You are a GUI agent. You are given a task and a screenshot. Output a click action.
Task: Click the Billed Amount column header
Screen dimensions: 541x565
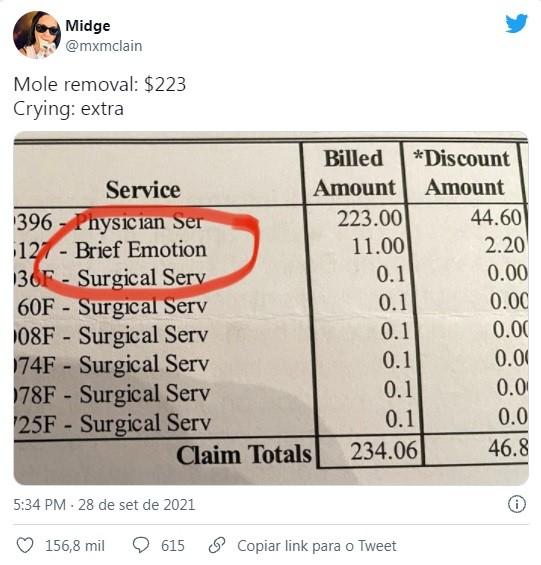[354, 173]
